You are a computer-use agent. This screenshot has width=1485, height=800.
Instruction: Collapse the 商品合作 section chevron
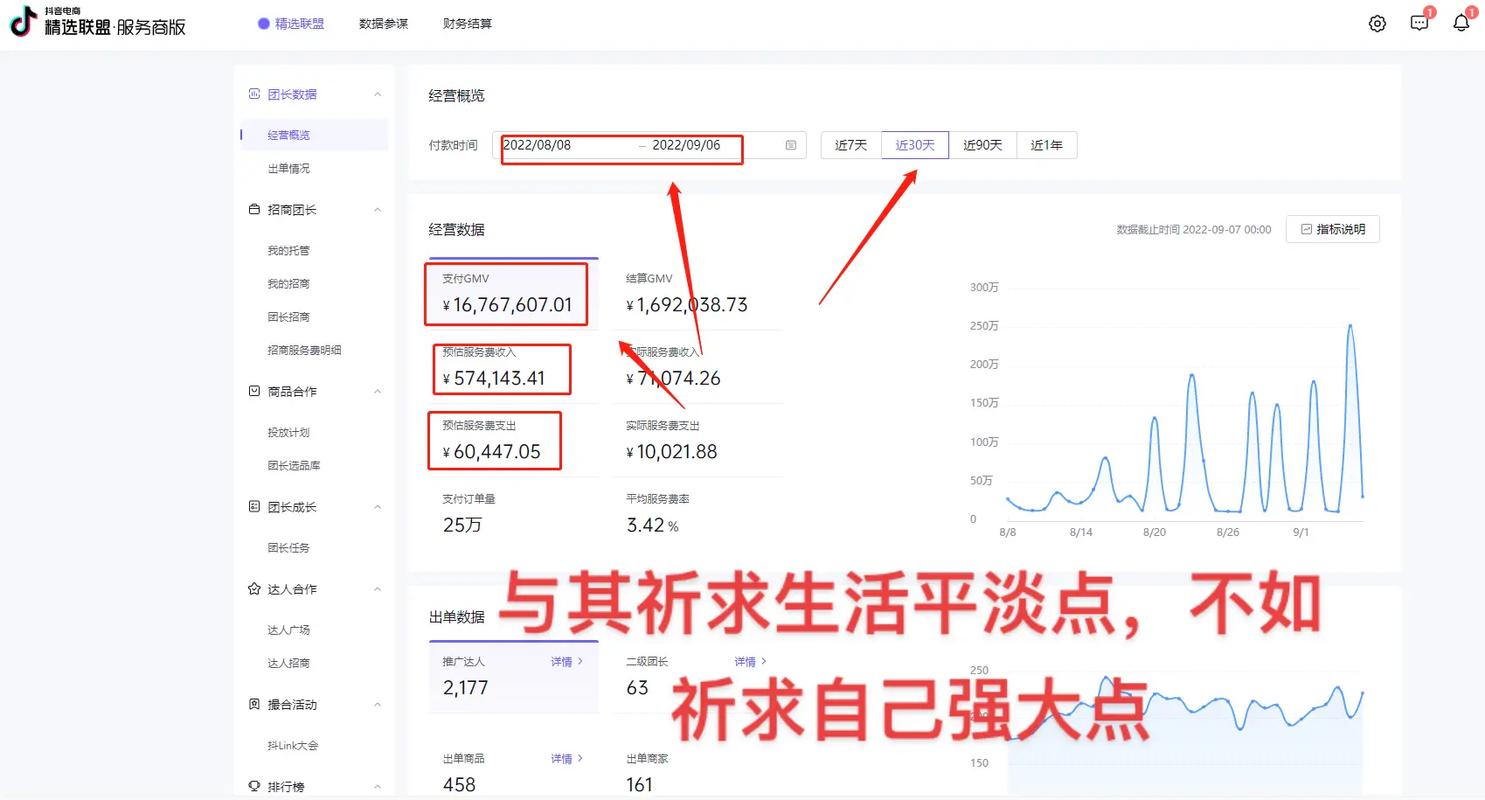point(377,391)
